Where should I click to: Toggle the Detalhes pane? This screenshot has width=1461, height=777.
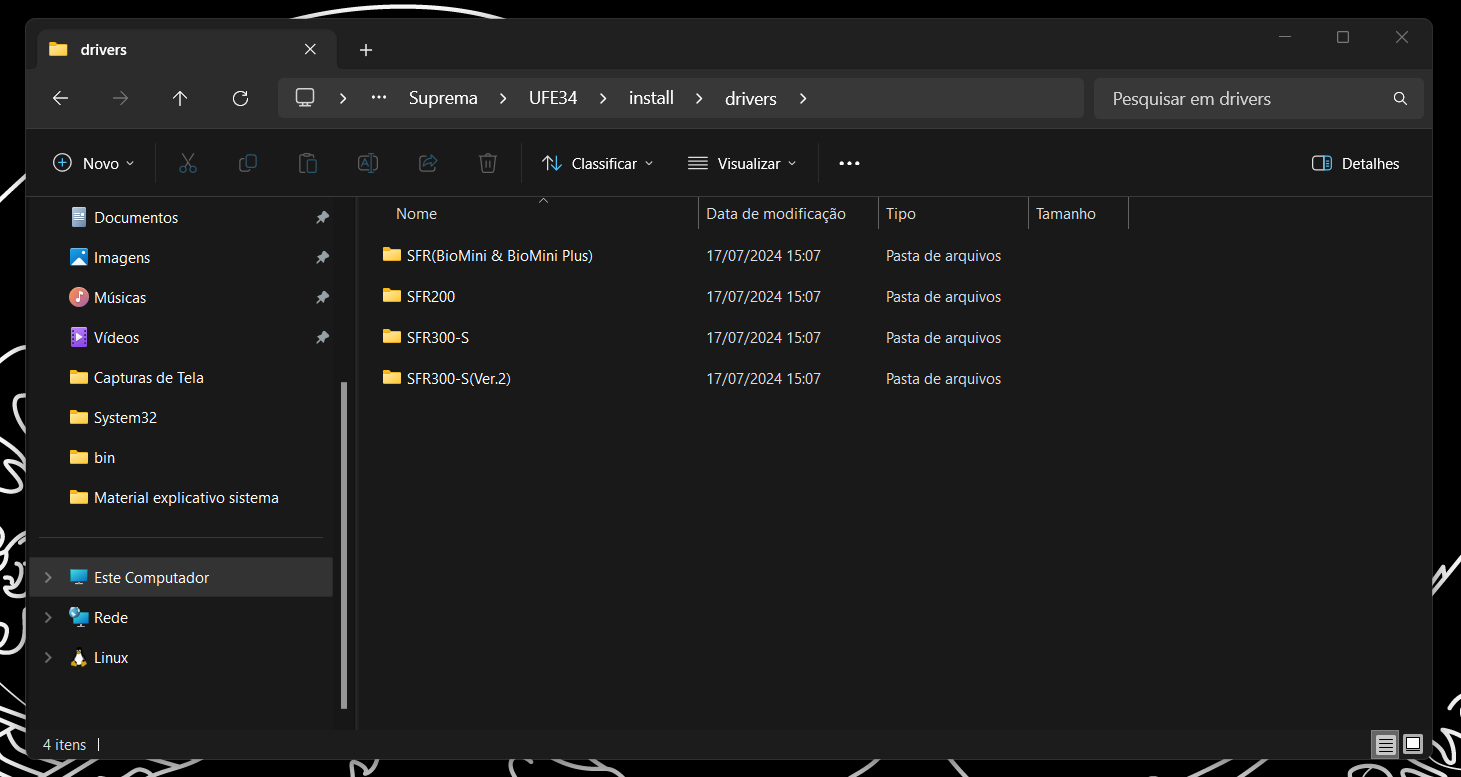(x=1355, y=163)
